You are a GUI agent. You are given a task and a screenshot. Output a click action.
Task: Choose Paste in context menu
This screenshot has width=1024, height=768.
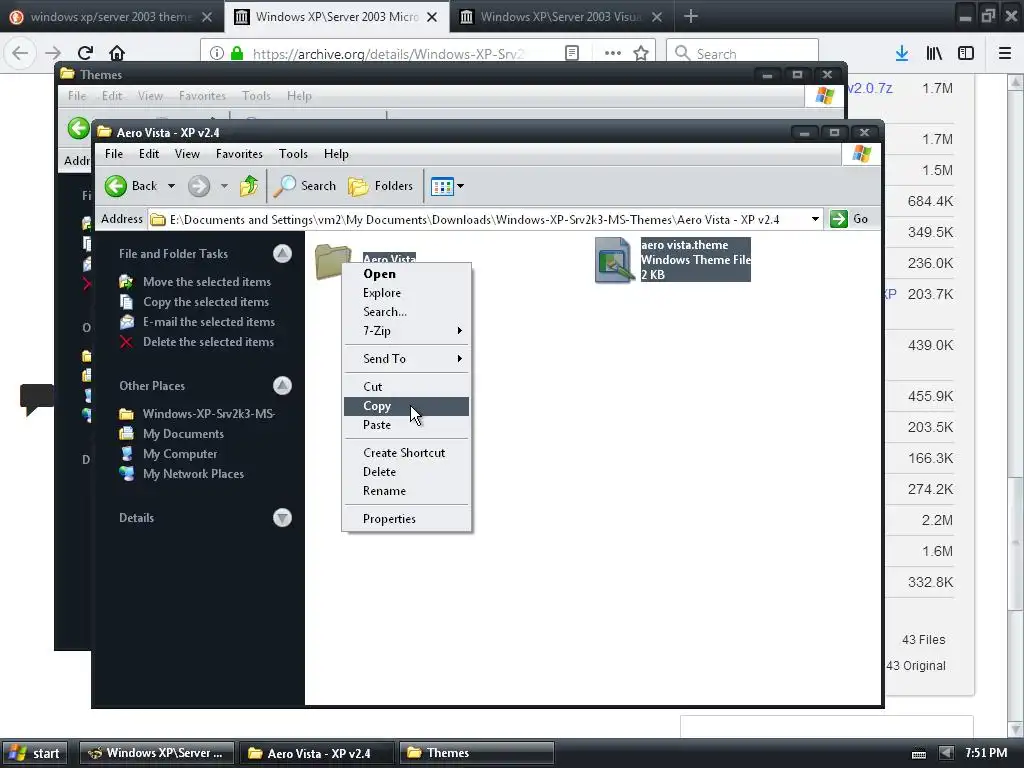pyautogui.click(x=406, y=424)
